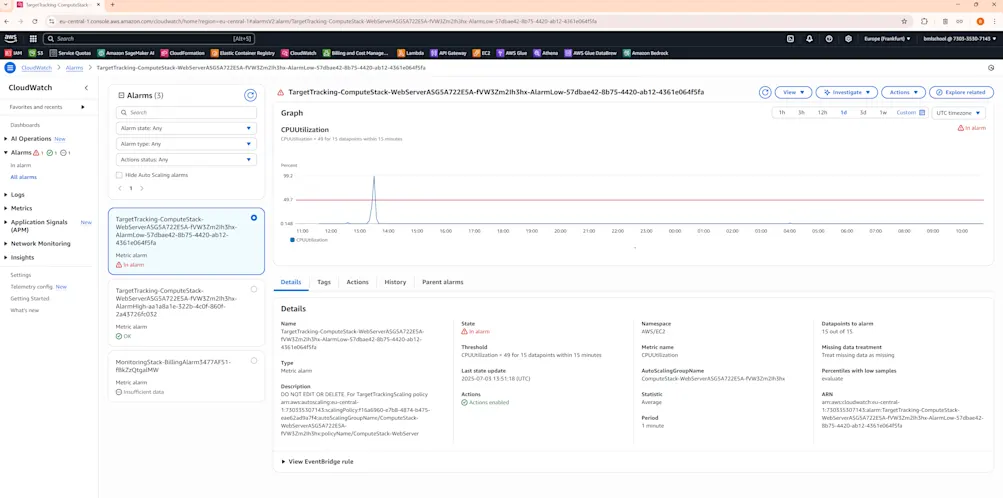Viewport: 1003px width, 498px height.
Task: Refresh the alarms list
Action: click(x=250, y=95)
